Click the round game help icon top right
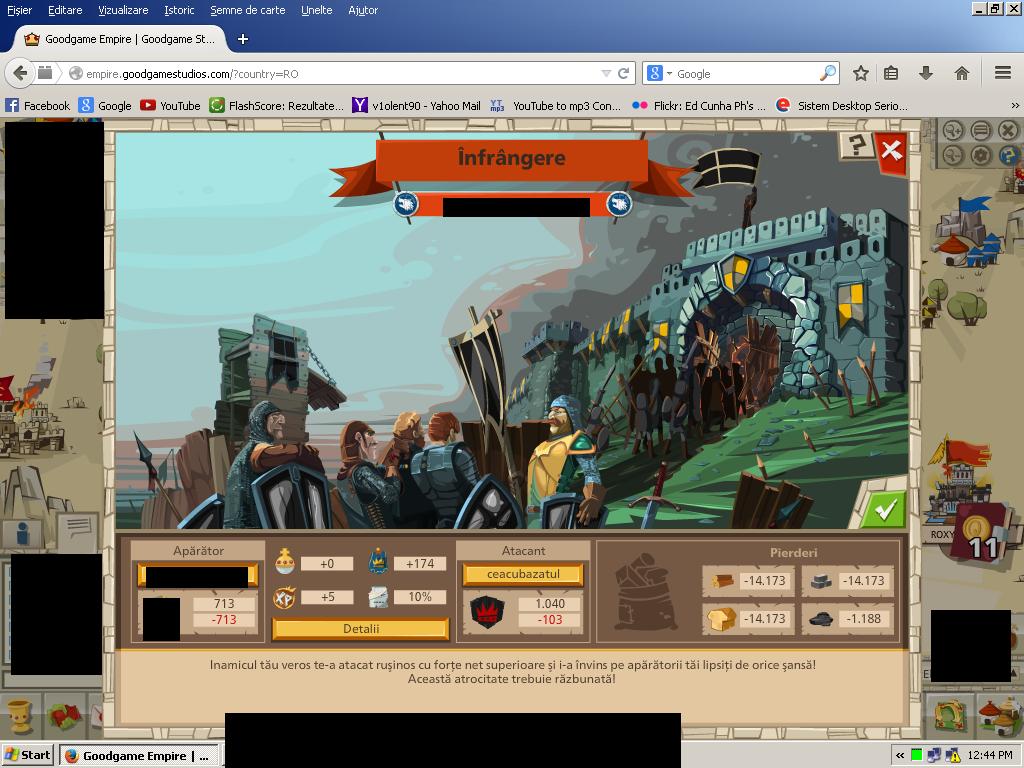1024x768 pixels. 1008,155
